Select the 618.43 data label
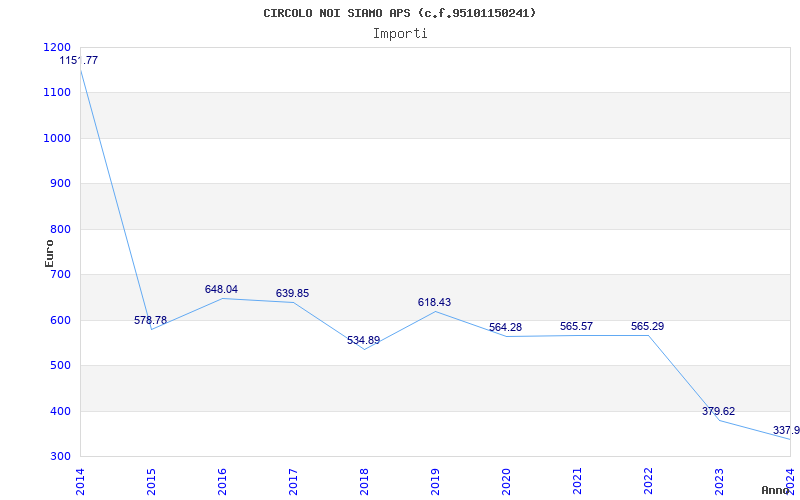This screenshot has width=800, height=500. (434, 302)
